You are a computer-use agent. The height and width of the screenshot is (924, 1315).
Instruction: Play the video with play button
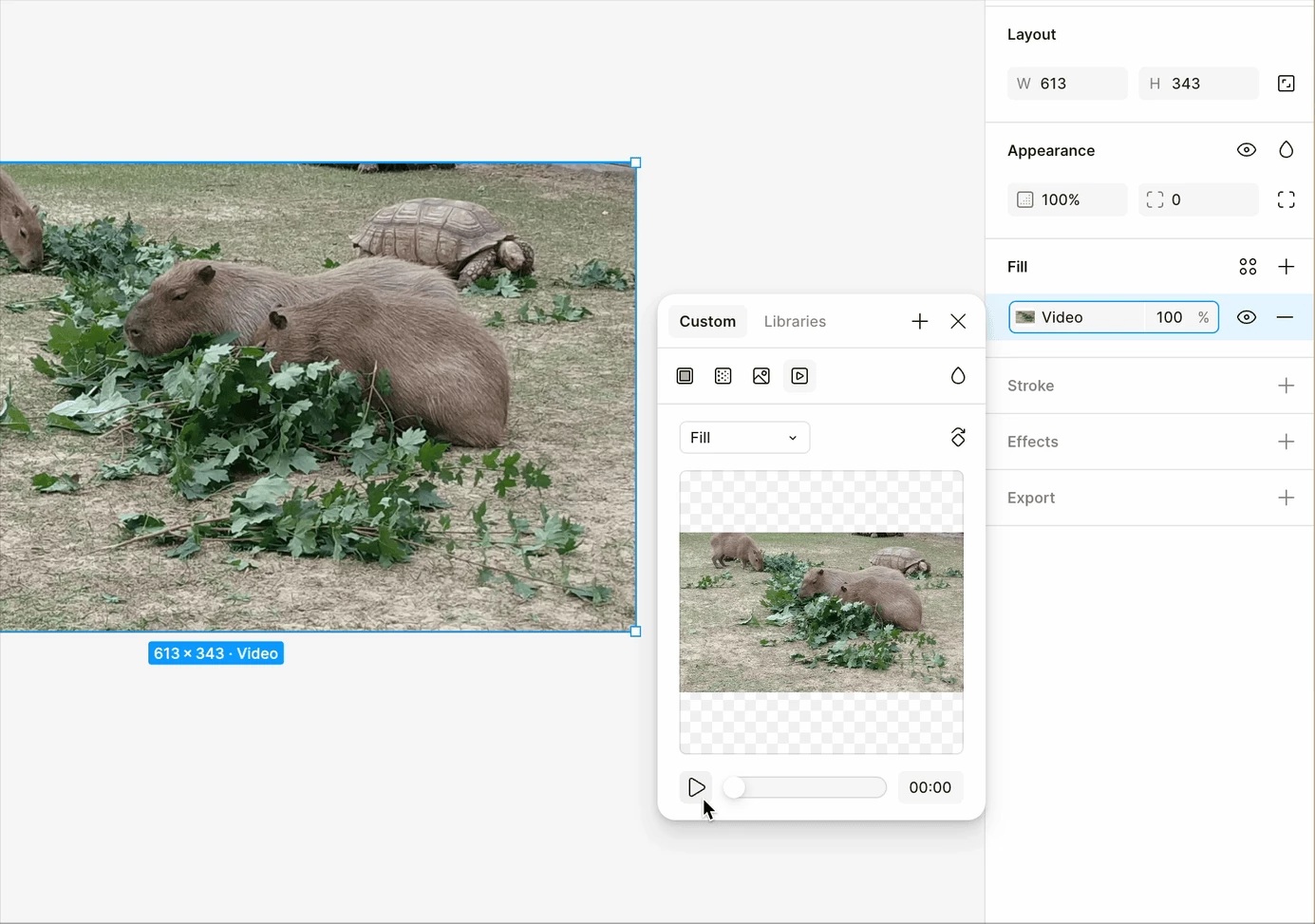(x=696, y=787)
